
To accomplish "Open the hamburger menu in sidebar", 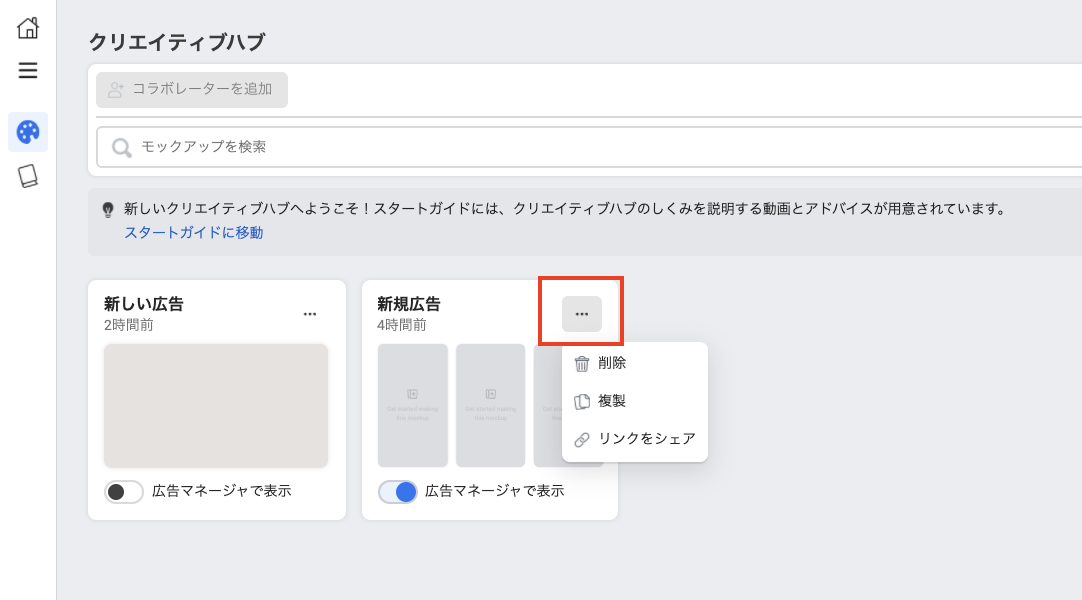I will coord(28,70).
